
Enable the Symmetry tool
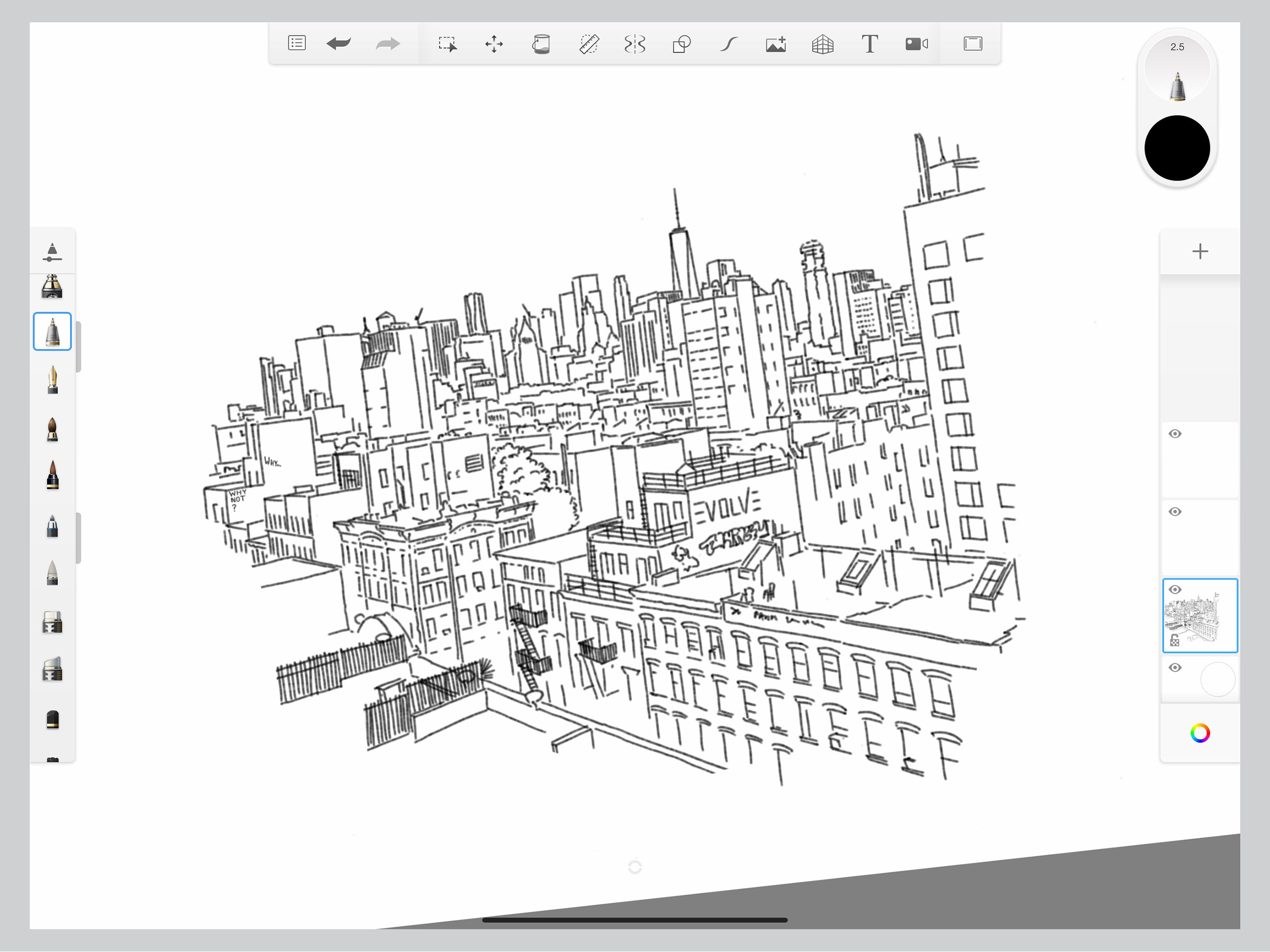click(634, 44)
